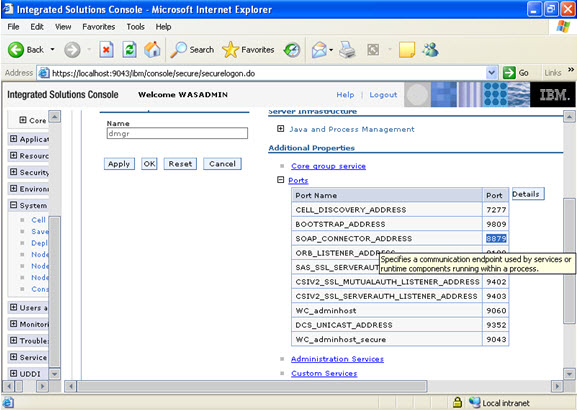Click the DCS_UNICAST_ADDRESS row name
577x410 pixels.
click(344, 325)
